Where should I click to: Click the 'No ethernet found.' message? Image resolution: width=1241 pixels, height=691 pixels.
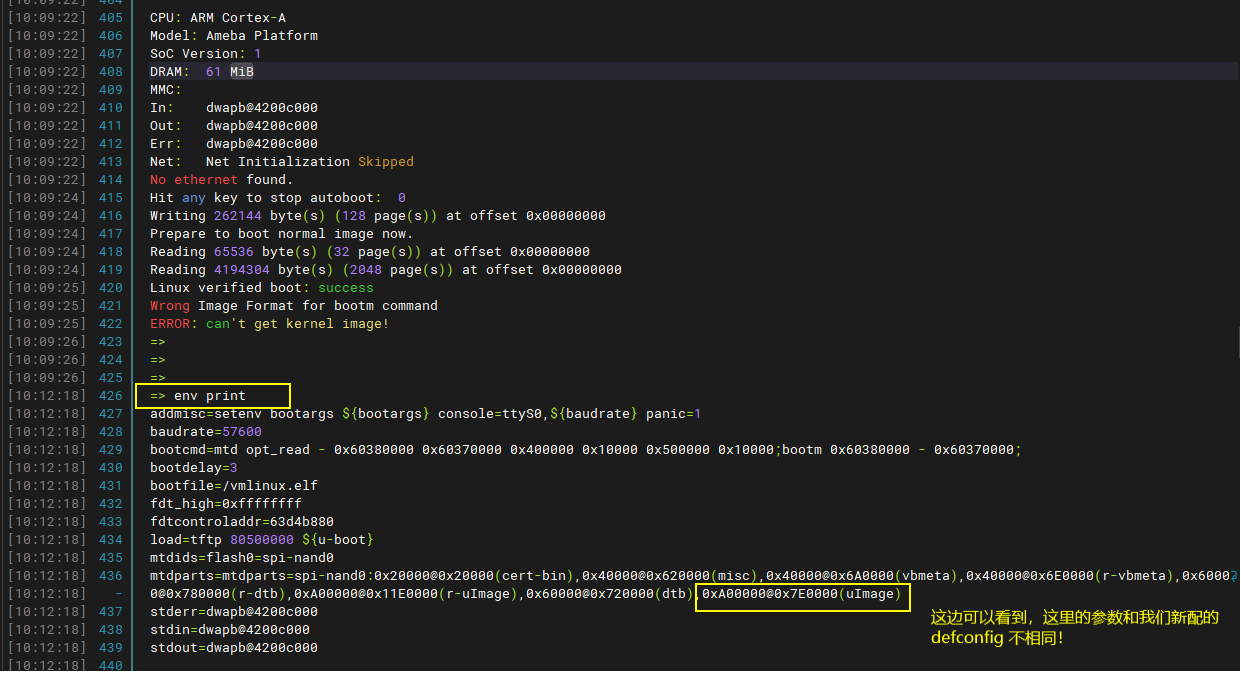coord(221,180)
